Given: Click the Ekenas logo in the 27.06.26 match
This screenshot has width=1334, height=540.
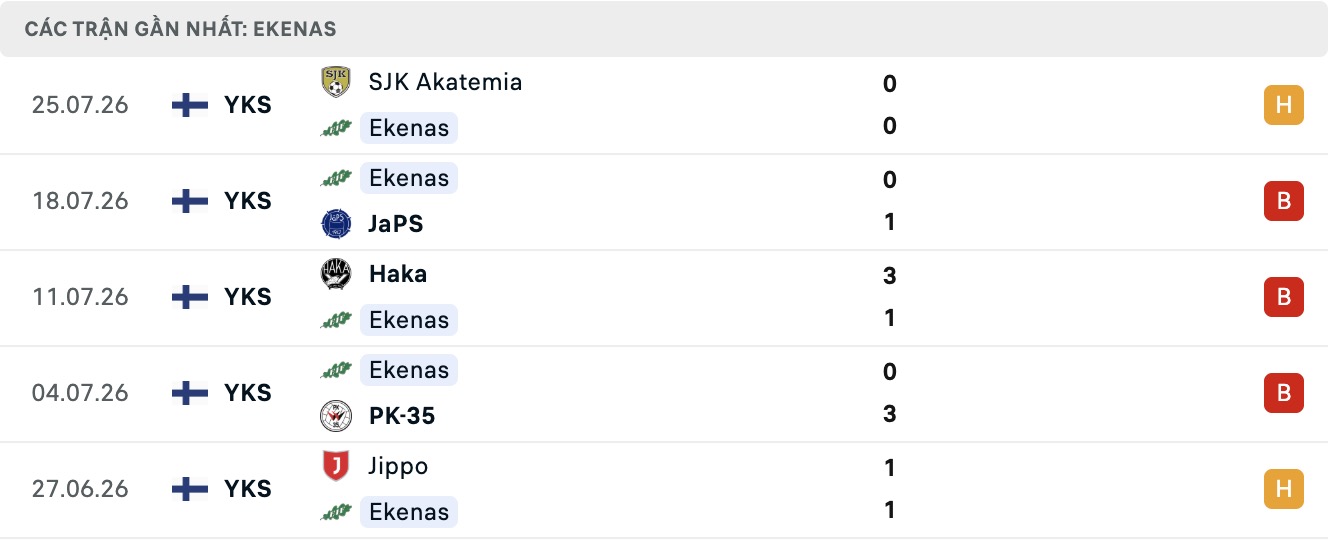Looking at the screenshot, I should 336,512.
